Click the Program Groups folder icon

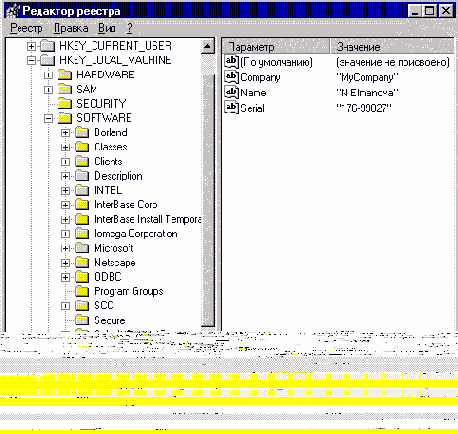[82, 292]
